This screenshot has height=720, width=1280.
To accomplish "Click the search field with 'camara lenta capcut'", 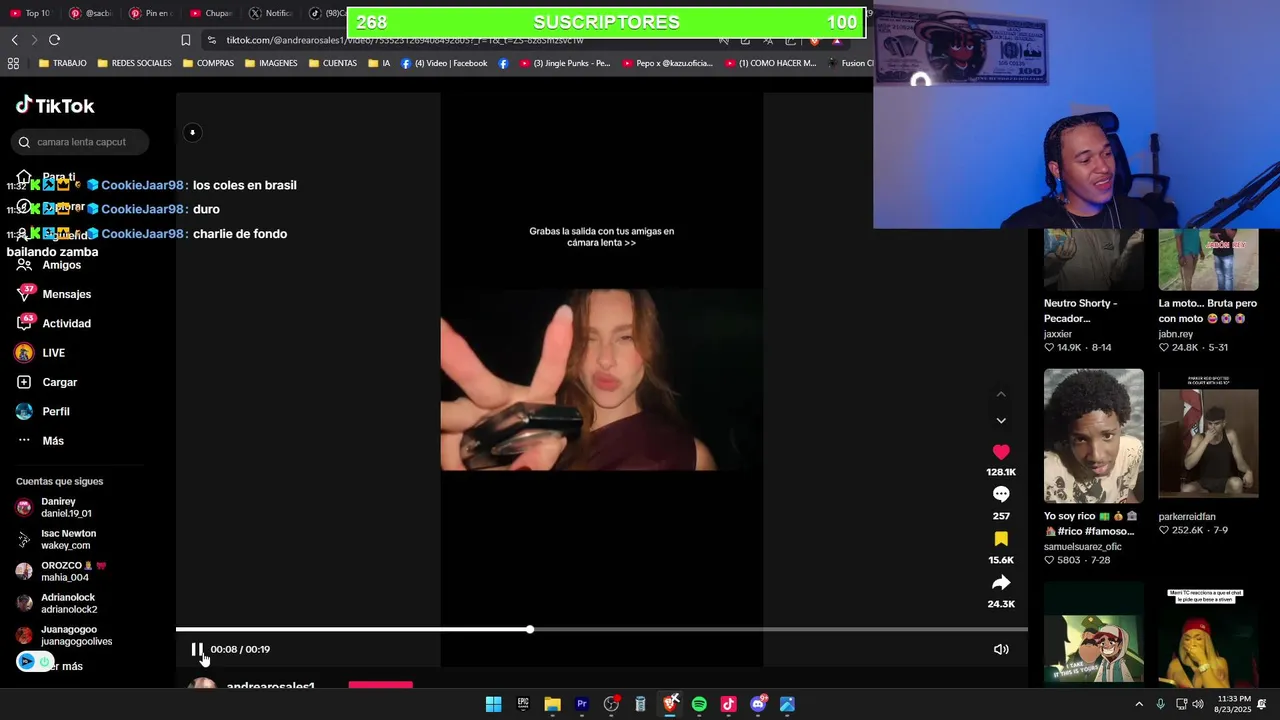I will [81, 142].
